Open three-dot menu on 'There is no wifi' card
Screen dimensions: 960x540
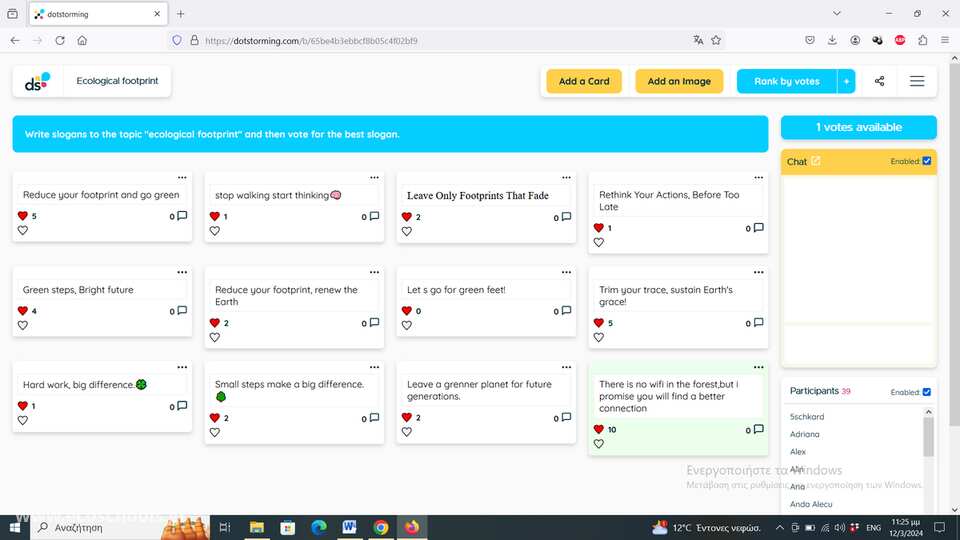[759, 367]
